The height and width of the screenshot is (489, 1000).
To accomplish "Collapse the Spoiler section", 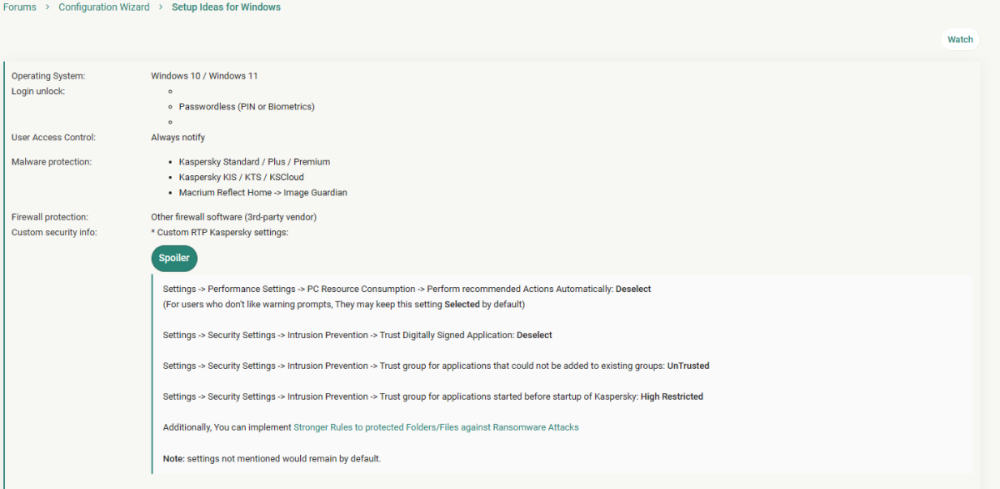I will [174, 258].
